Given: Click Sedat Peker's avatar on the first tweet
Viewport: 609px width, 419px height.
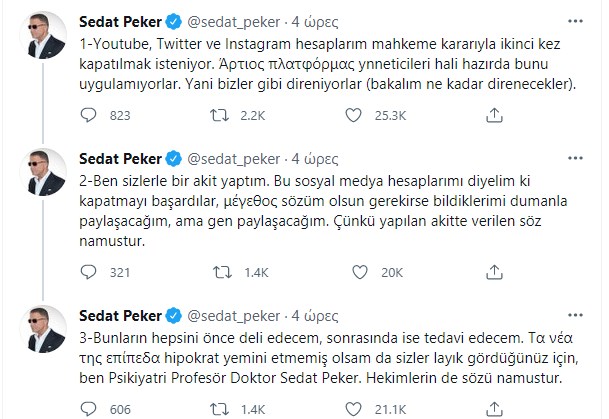Looking at the screenshot, I should click(x=45, y=35).
